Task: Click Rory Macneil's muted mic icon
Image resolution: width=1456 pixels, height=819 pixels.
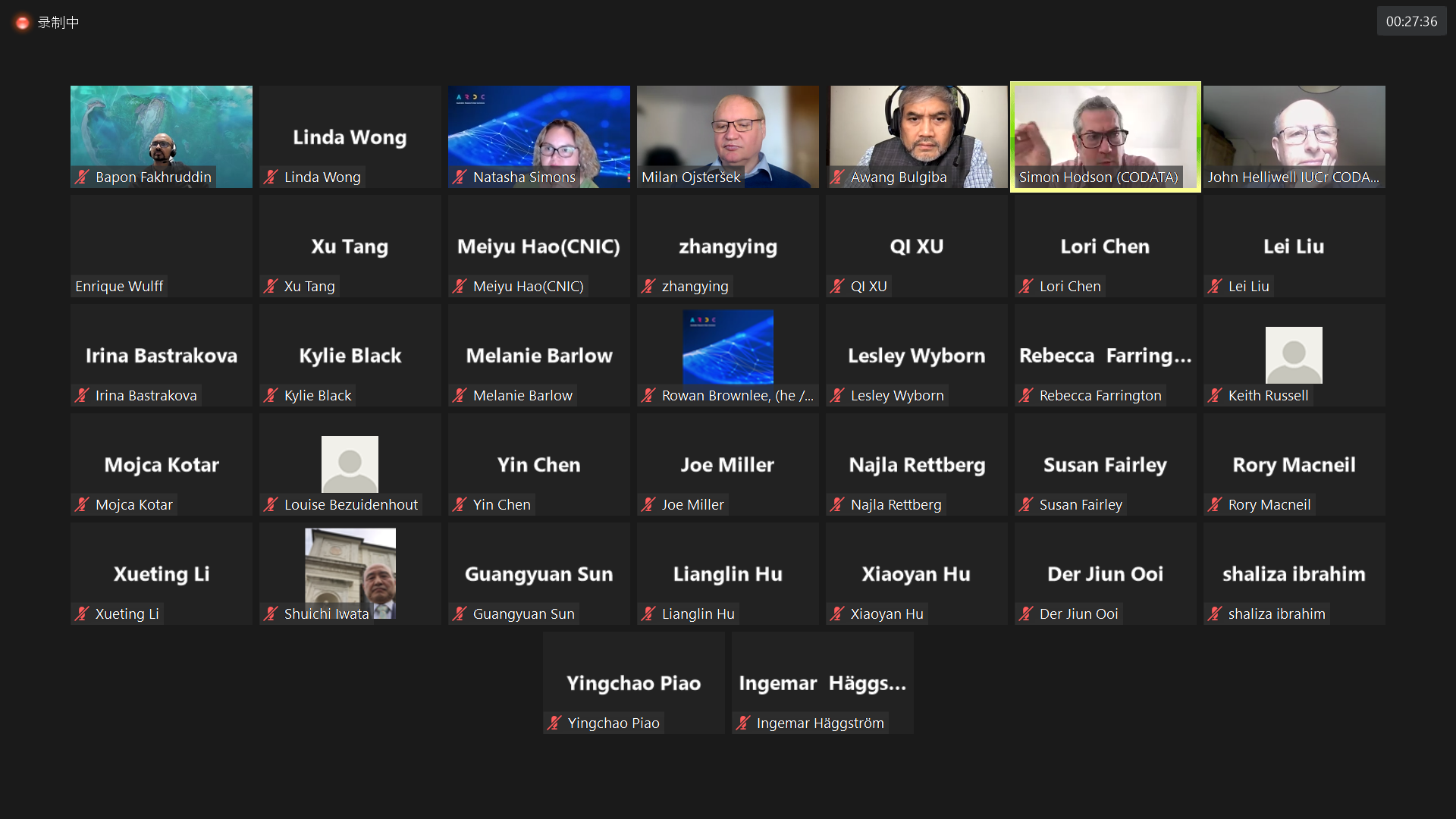Action: (1215, 504)
